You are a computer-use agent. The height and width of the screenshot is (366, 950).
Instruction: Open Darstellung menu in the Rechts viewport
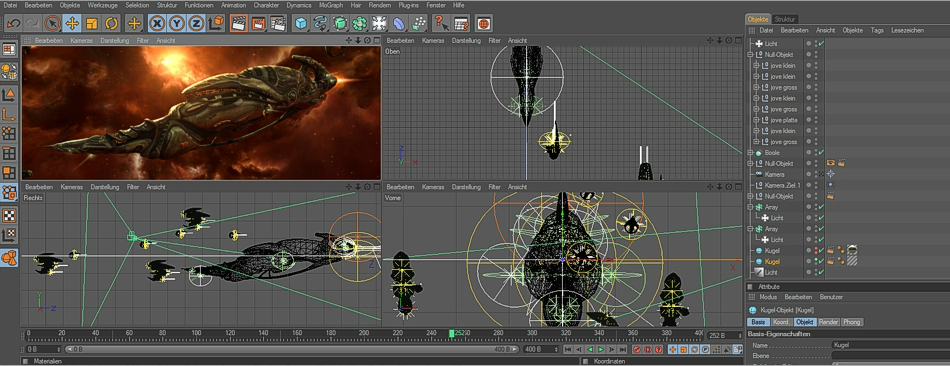click(105, 187)
